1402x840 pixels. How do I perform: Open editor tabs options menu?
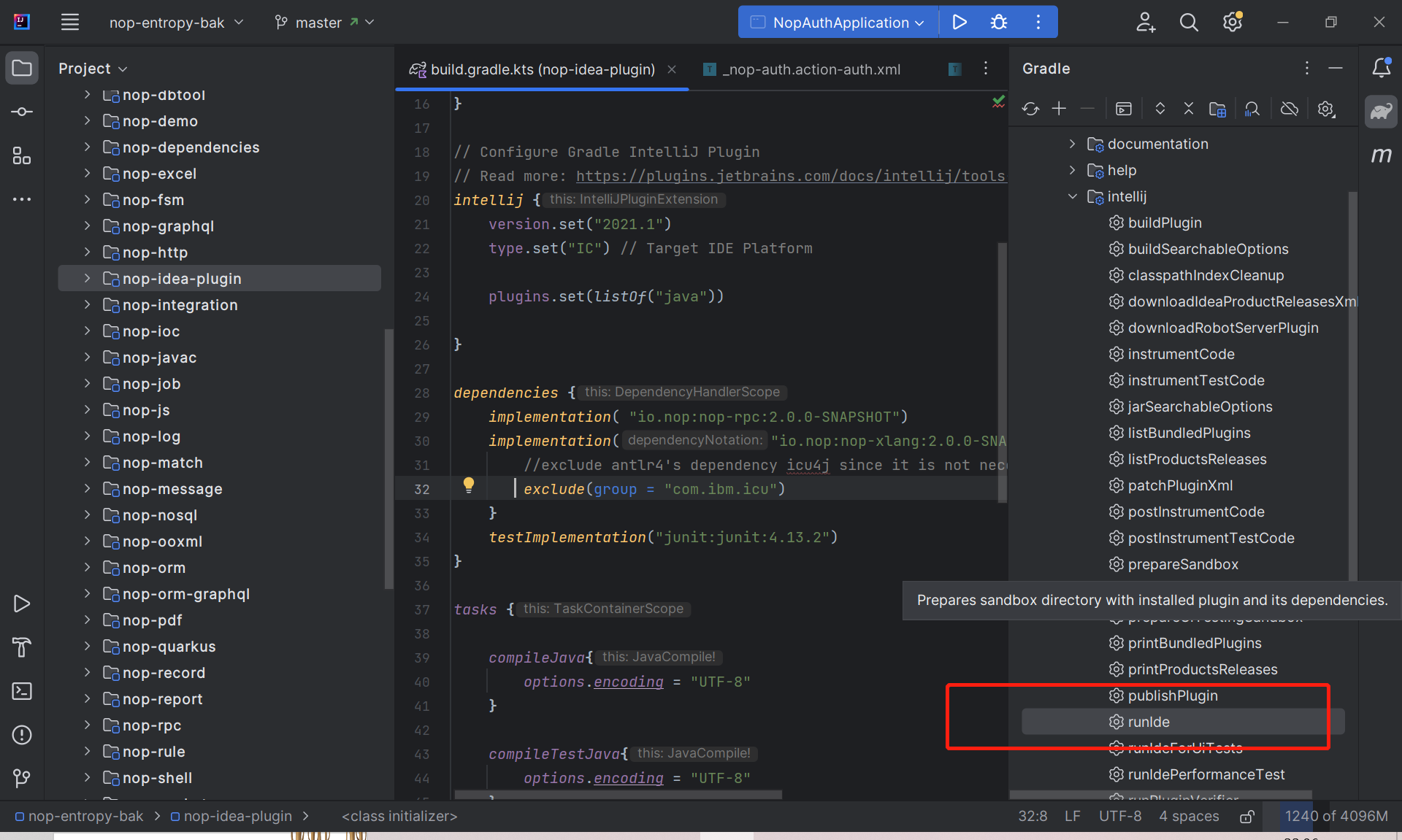pyautogui.click(x=986, y=68)
